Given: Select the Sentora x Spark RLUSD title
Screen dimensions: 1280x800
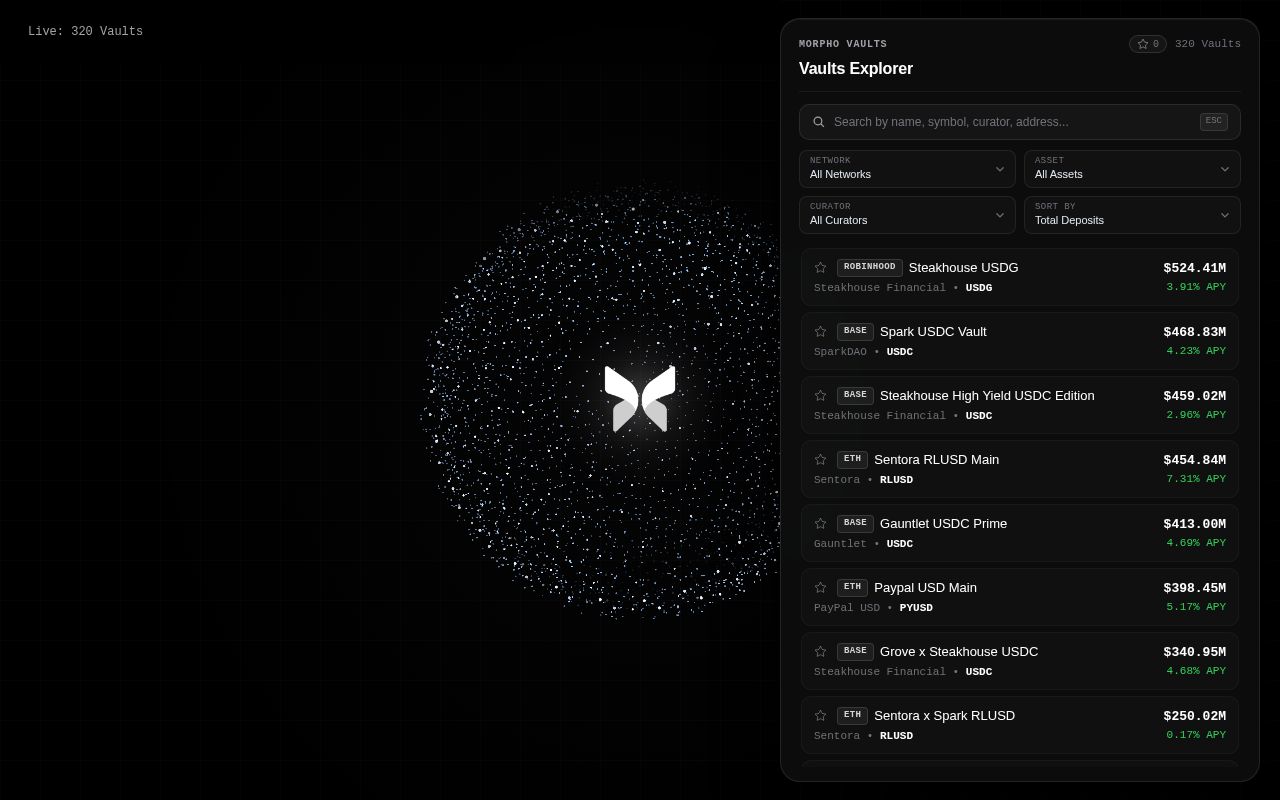Looking at the screenshot, I should point(944,716).
